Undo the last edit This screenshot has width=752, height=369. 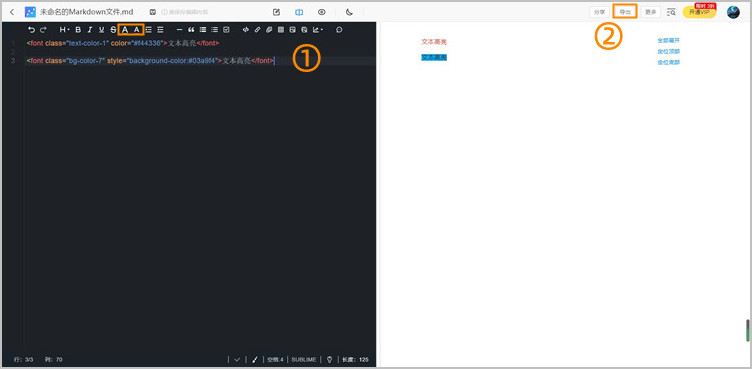(32, 30)
